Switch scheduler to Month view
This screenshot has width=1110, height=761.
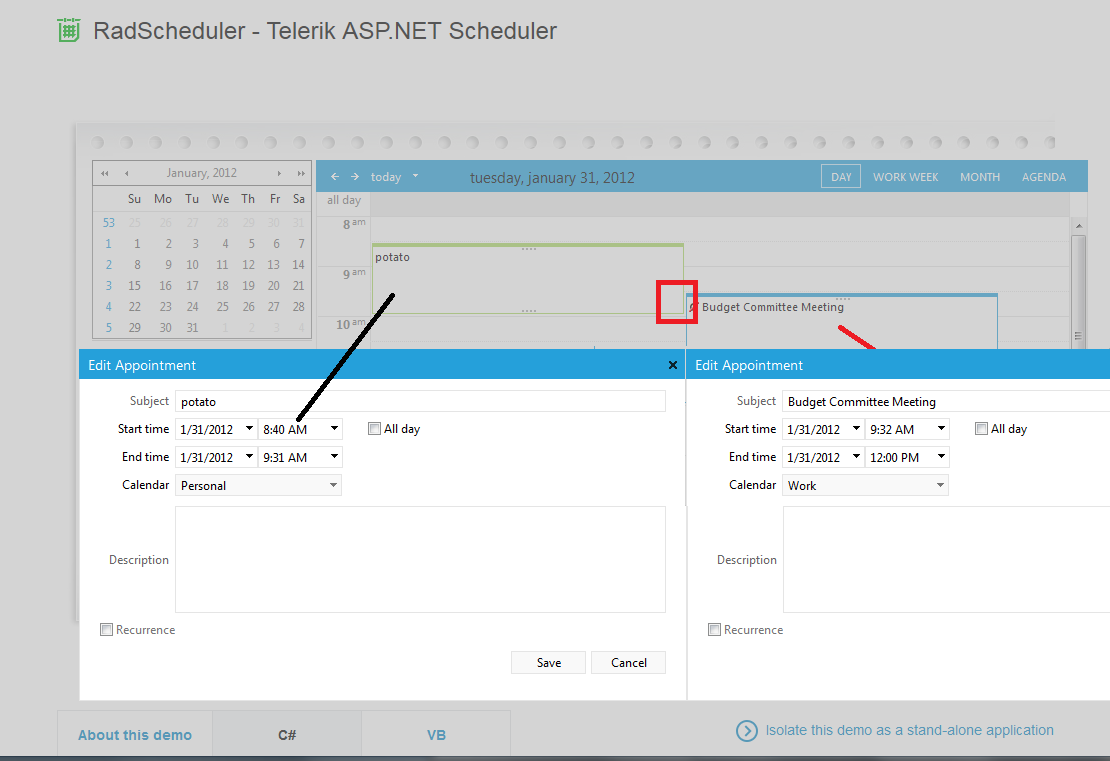pyautogui.click(x=980, y=177)
